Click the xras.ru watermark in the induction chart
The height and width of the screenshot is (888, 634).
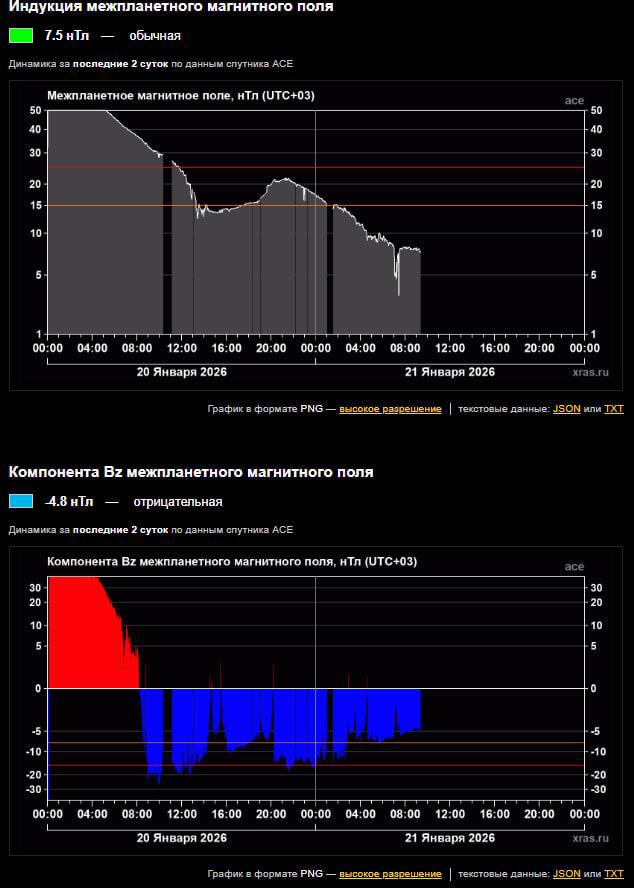tap(589, 371)
